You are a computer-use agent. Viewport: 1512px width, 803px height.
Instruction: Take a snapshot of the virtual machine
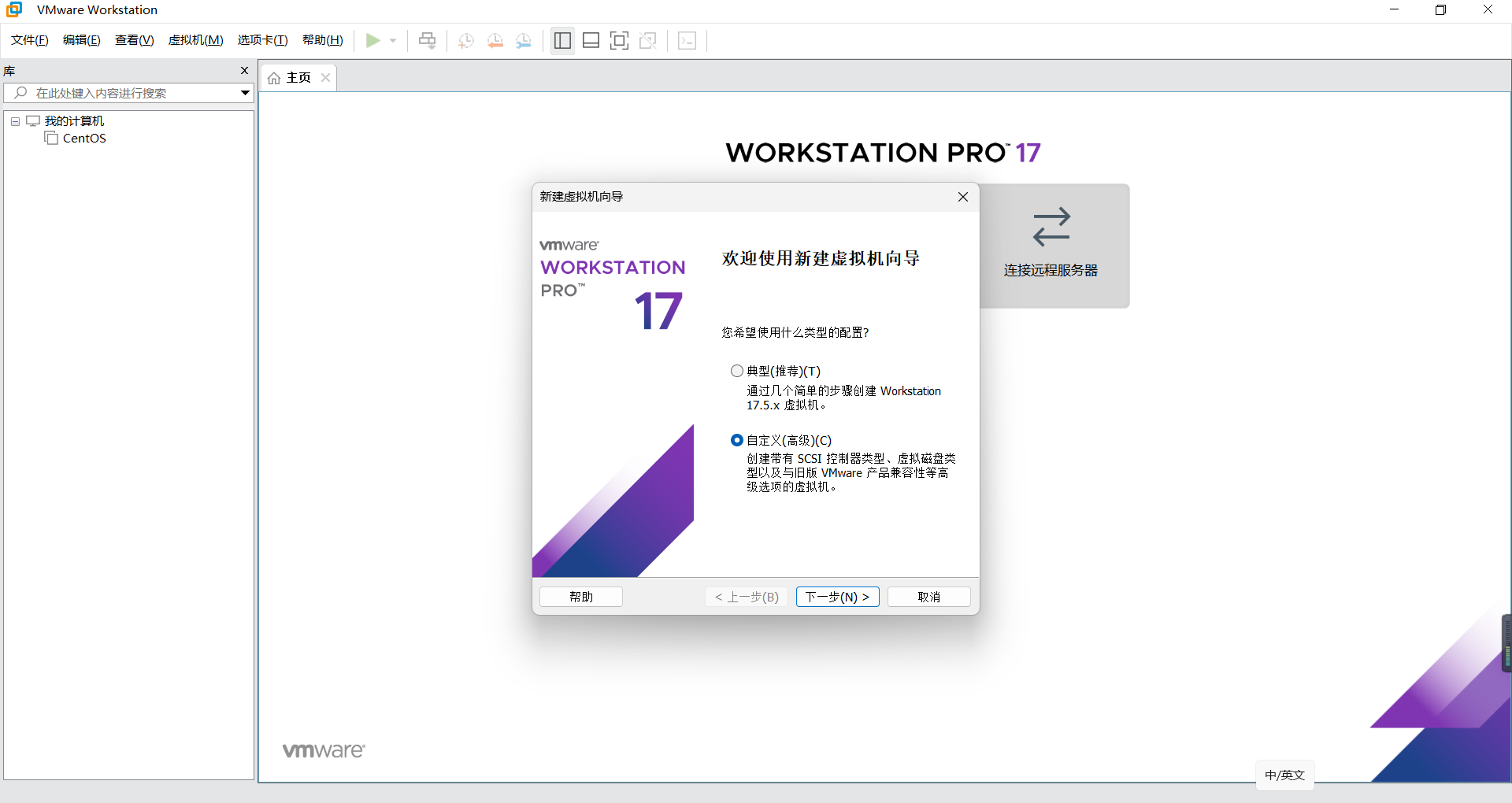point(465,40)
